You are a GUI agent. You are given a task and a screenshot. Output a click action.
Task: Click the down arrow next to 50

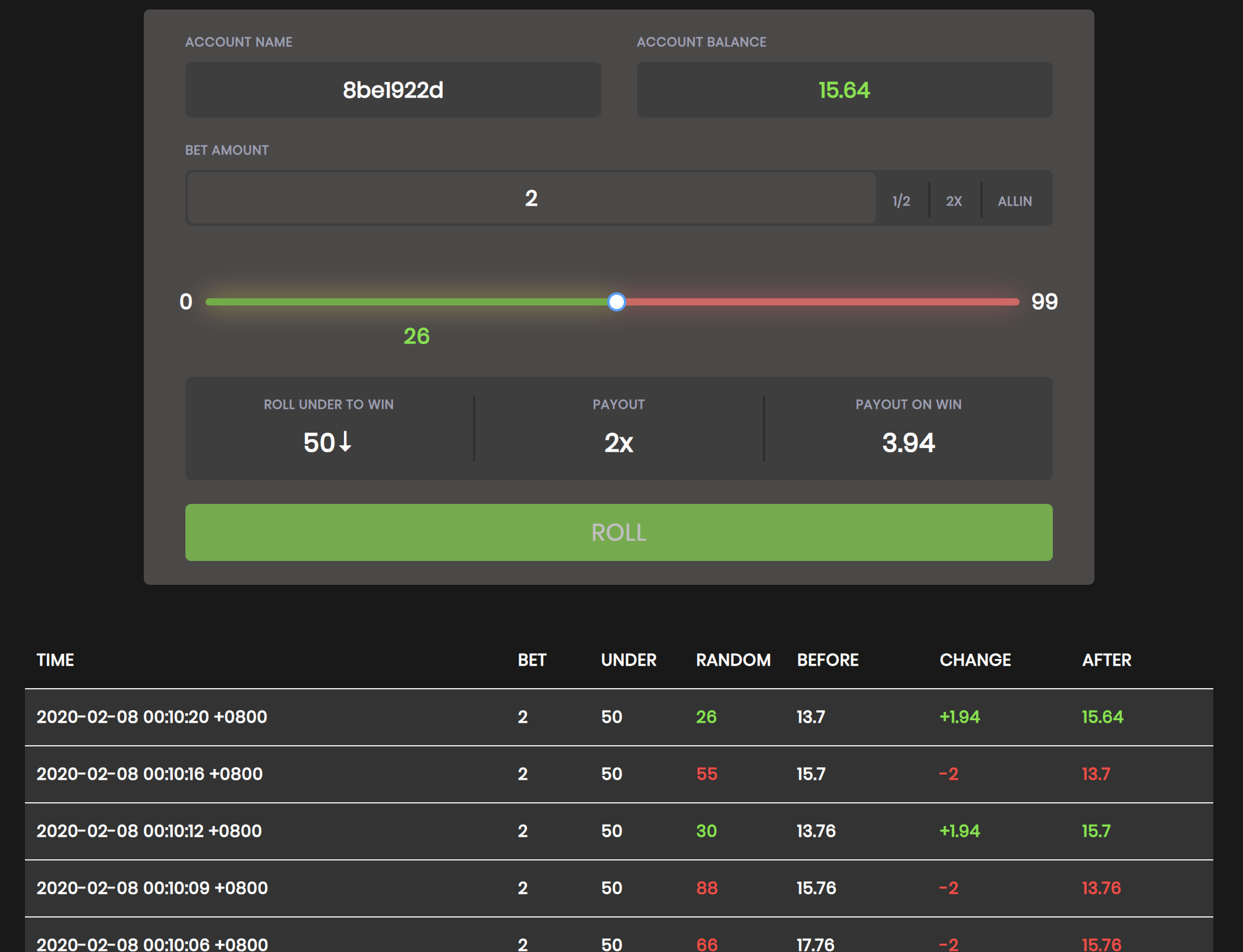[x=345, y=442]
